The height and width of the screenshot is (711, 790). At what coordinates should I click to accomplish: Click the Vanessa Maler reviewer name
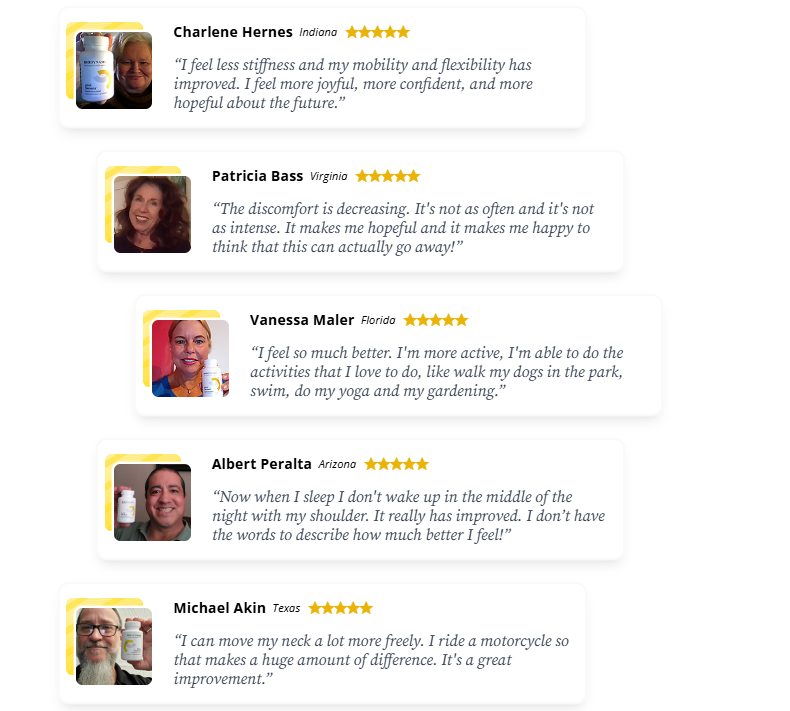tap(302, 320)
